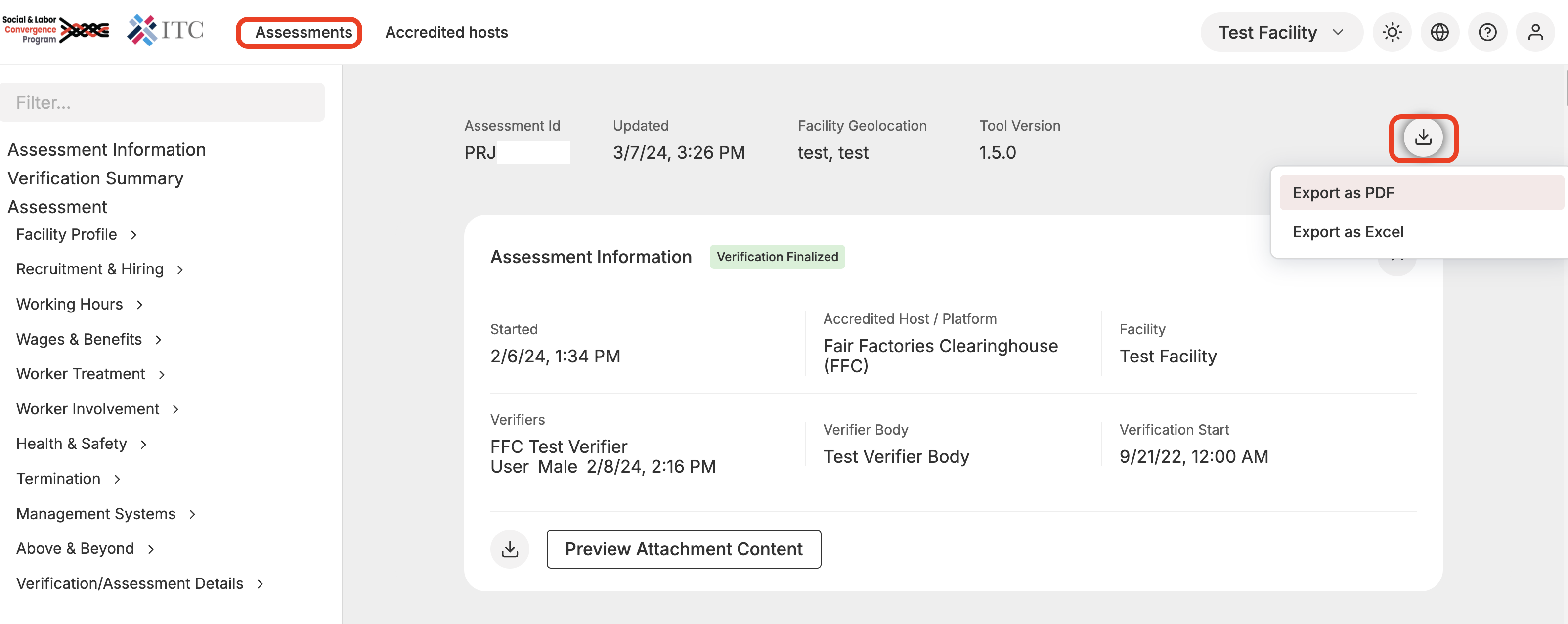1568x624 pixels.
Task: Switch to the Accredited hosts tab
Action: click(446, 32)
